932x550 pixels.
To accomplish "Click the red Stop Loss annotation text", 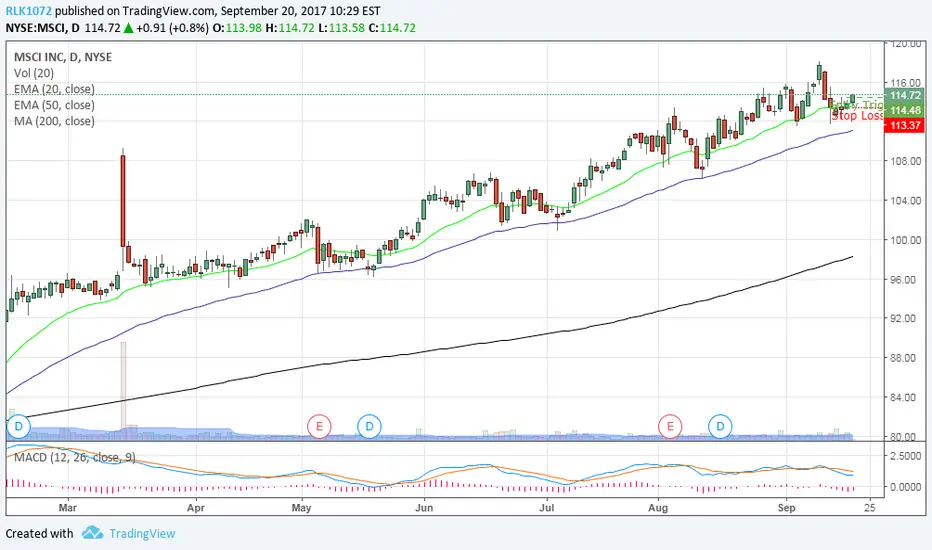I will (x=857, y=116).
